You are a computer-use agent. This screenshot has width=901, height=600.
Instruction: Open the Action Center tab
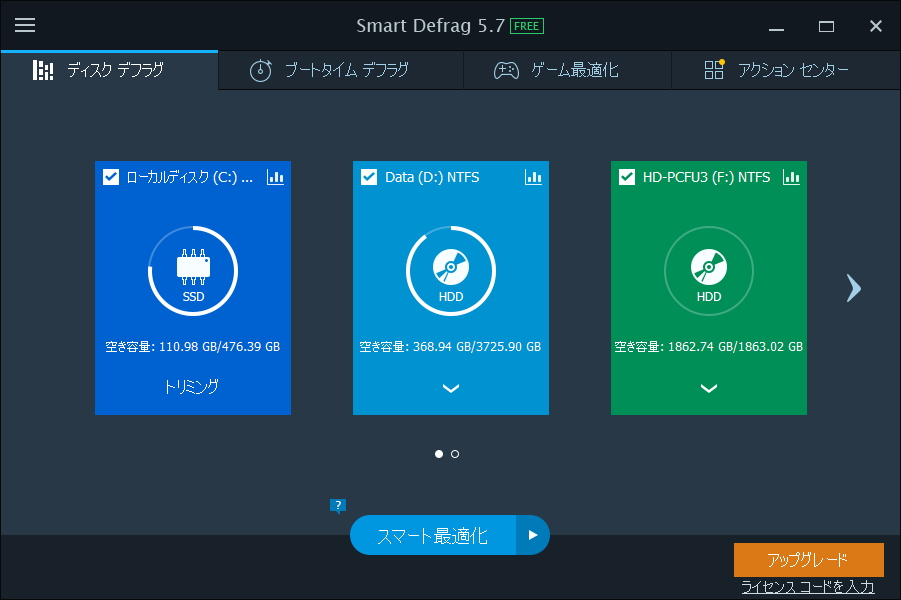coord(790,70)
